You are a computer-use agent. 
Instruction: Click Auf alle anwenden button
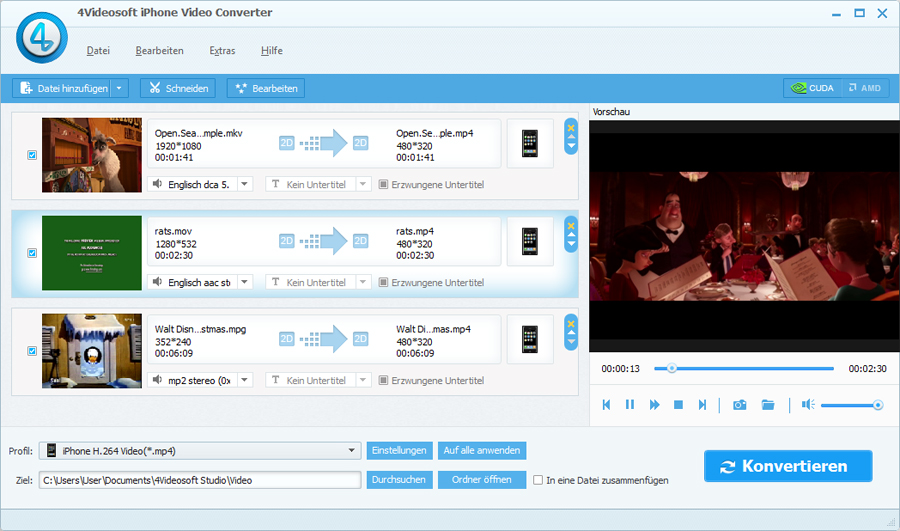coord(482,451)
